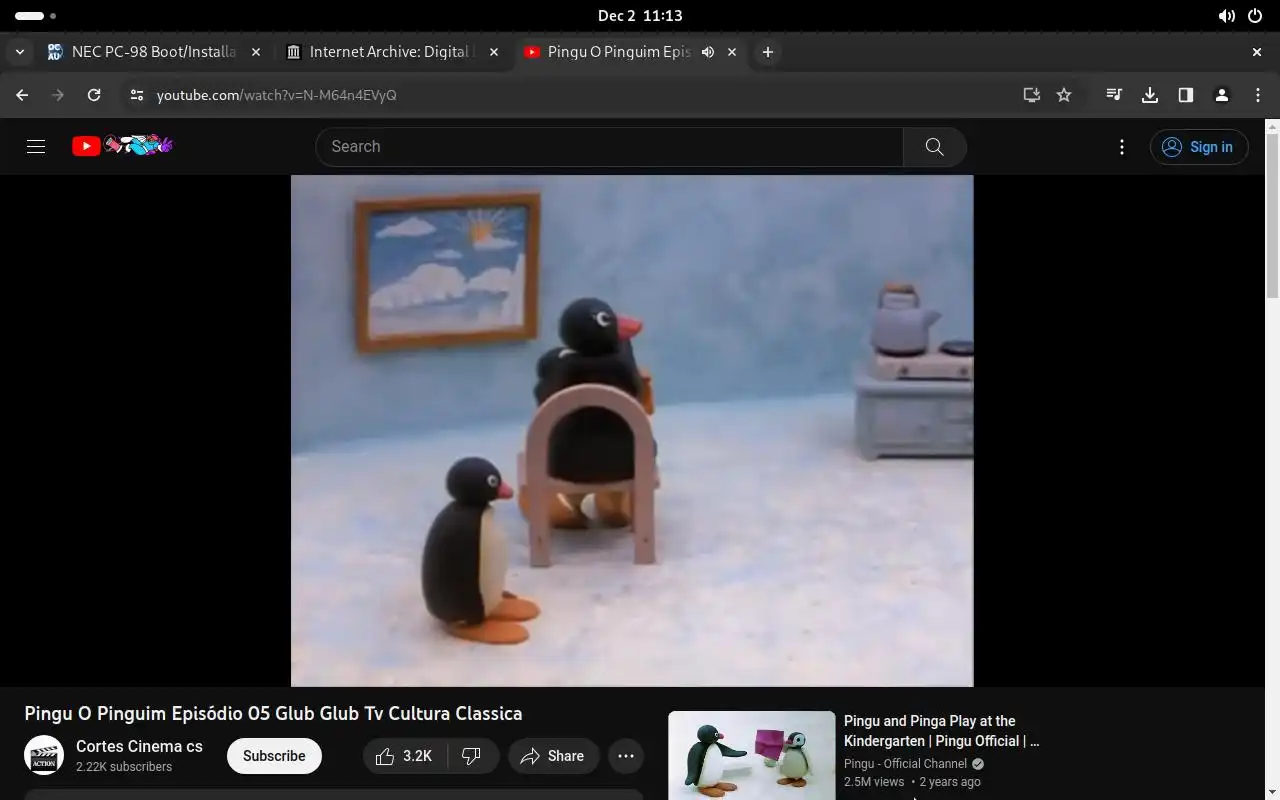1280x800 pixels.
Task: Close the Internet Archive tab
Action: 494,52
